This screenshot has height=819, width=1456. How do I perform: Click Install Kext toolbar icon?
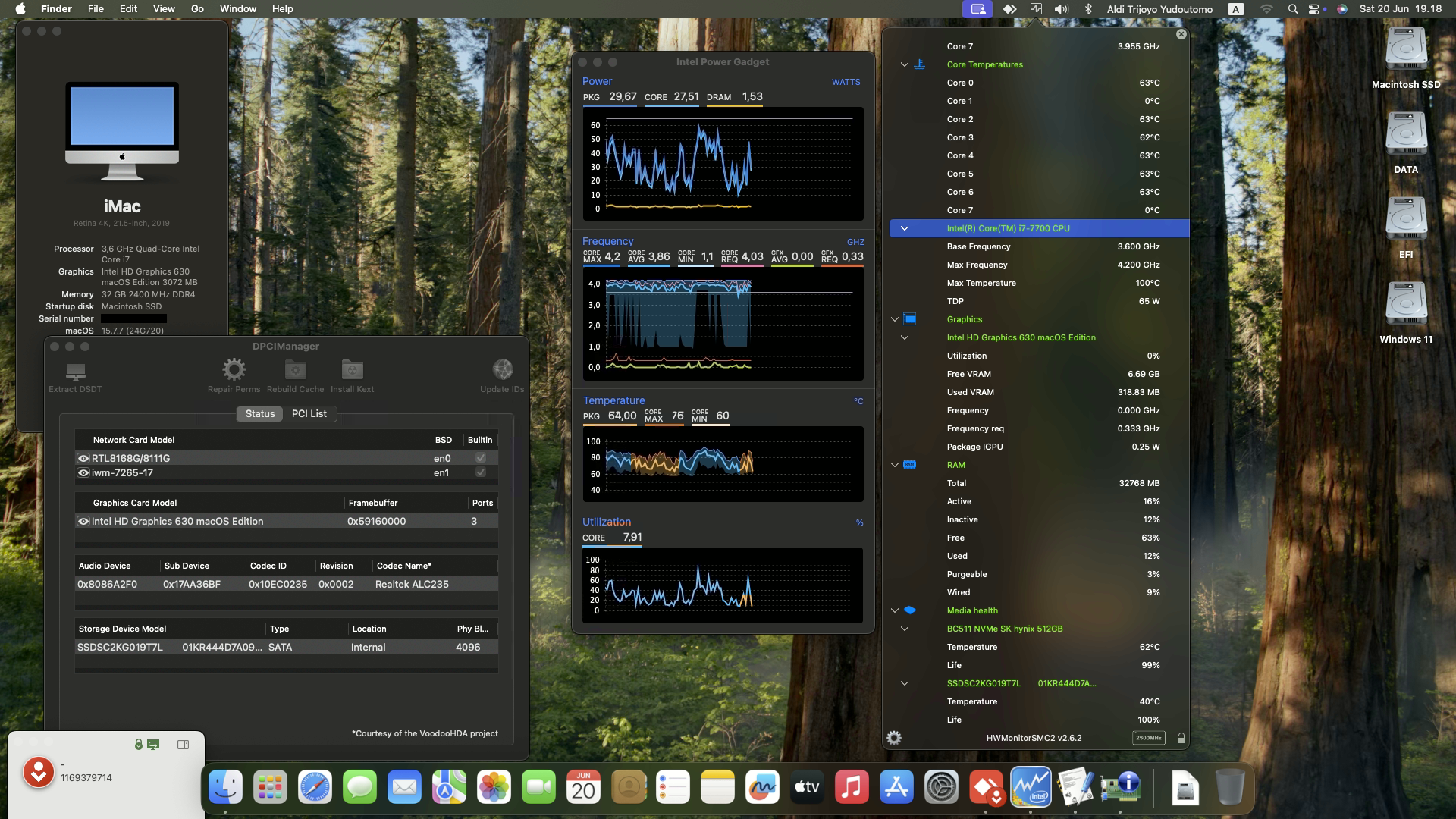(352, 369)
